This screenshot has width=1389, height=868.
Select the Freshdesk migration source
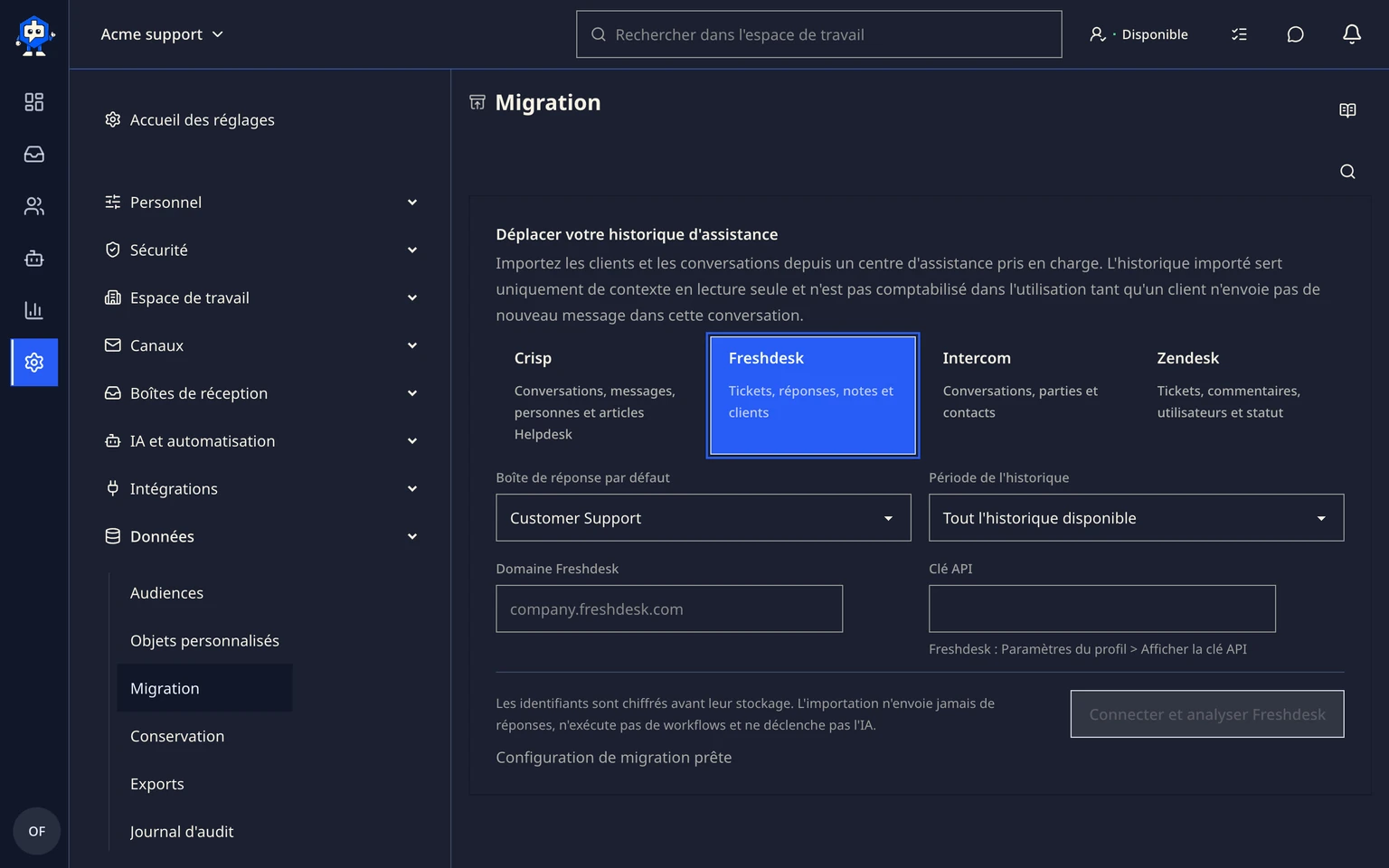(813, 396)
